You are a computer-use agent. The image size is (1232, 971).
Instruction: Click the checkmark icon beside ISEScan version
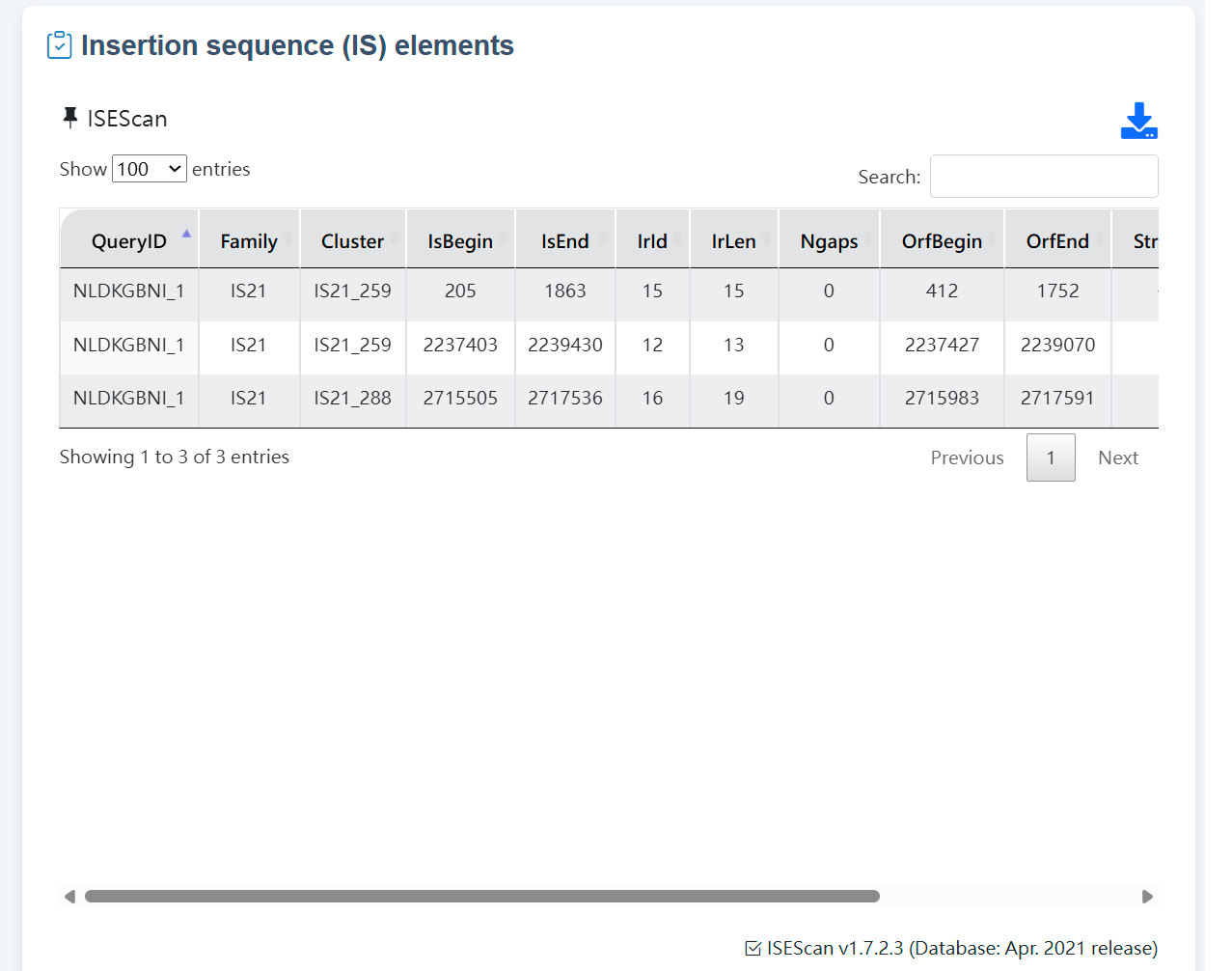tap(753, 949)
